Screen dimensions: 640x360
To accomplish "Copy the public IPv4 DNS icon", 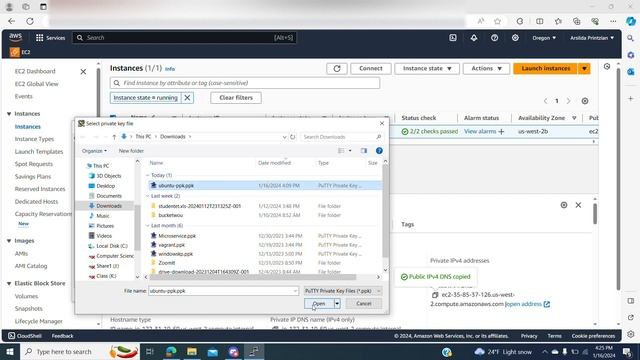I will tap(435, 295).
